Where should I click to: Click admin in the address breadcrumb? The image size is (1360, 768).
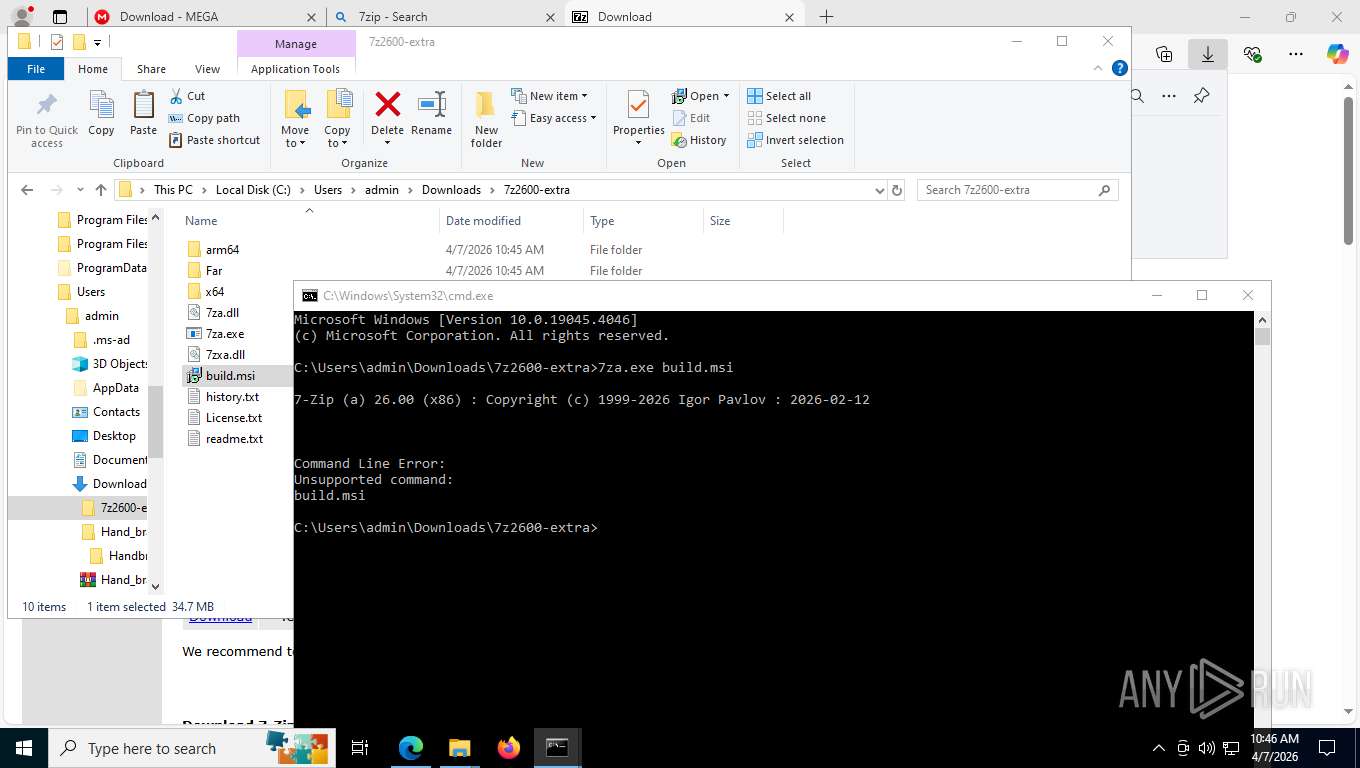[x=381, y=190]
